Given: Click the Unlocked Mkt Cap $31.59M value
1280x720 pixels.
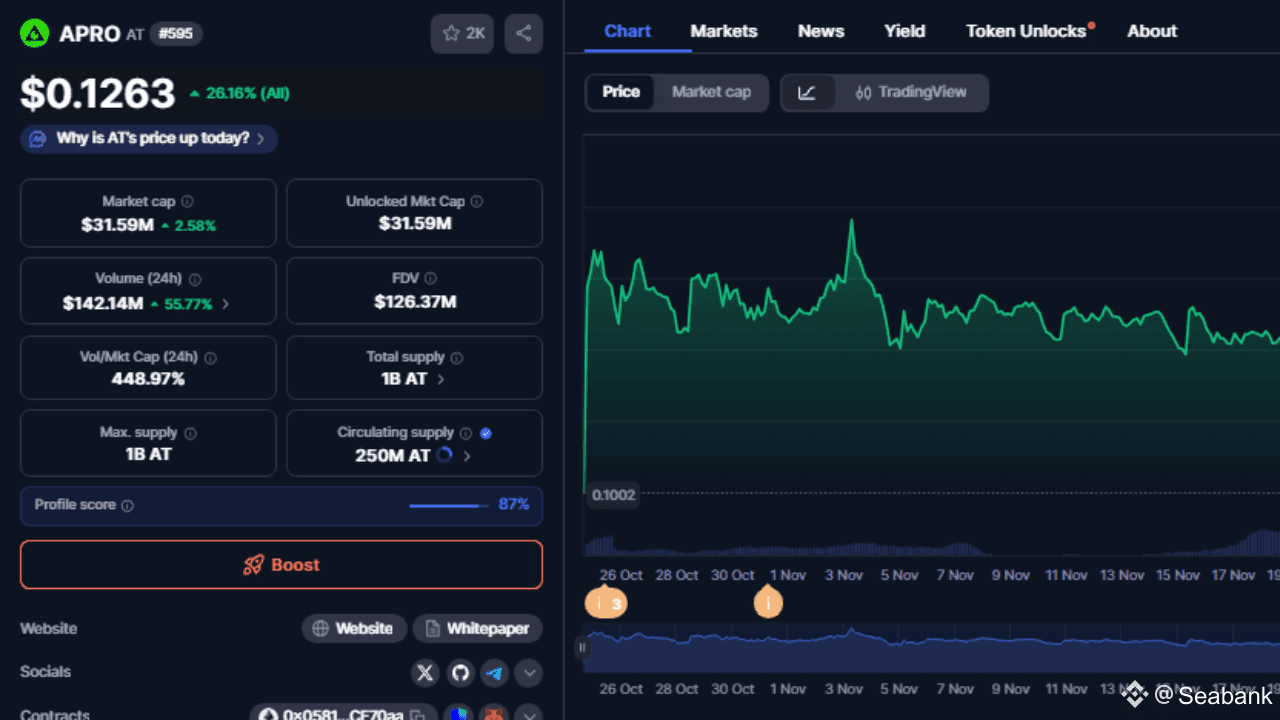Looking at the screenshot, I should tap(415, 223).
